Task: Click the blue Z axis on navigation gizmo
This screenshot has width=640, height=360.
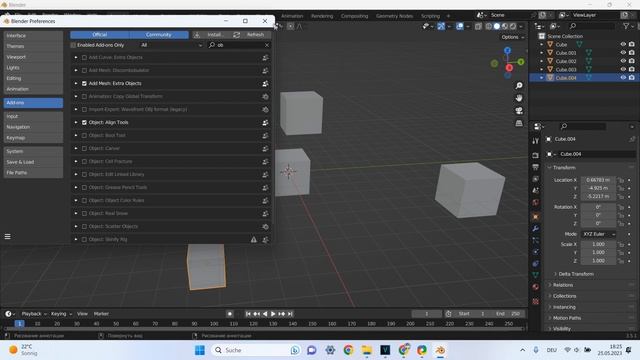Action: pyautogui.click(x=507, y=50)
